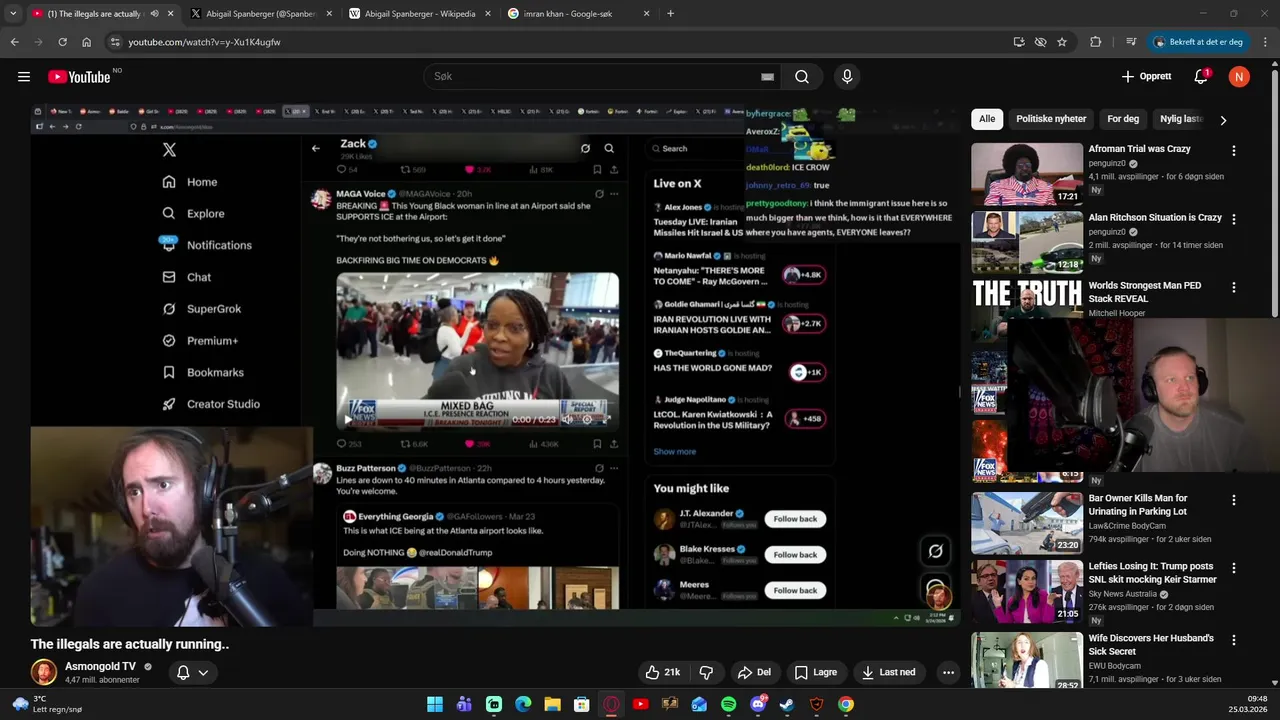Open options for Bar Owner Kills Man video
1280x720 pixels.
(1233, 499)
